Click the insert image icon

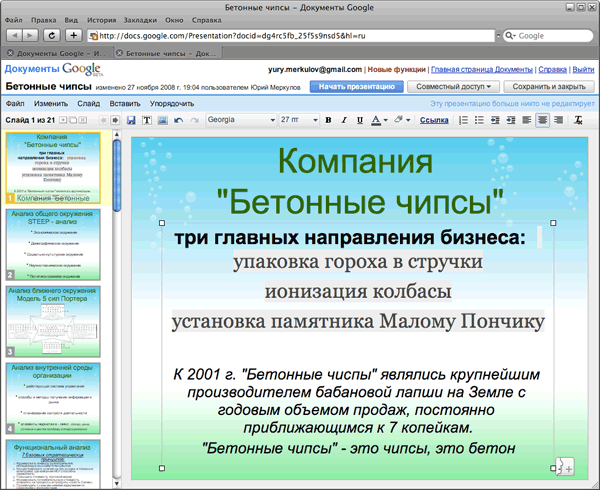(163, 120)
